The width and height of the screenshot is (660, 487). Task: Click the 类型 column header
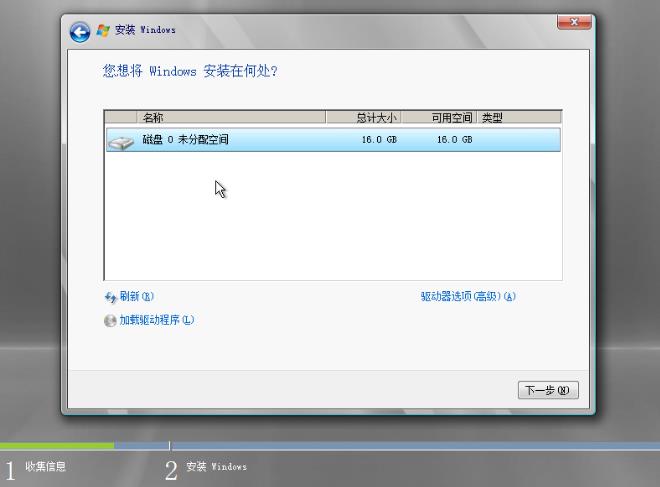tap(492, 118)
